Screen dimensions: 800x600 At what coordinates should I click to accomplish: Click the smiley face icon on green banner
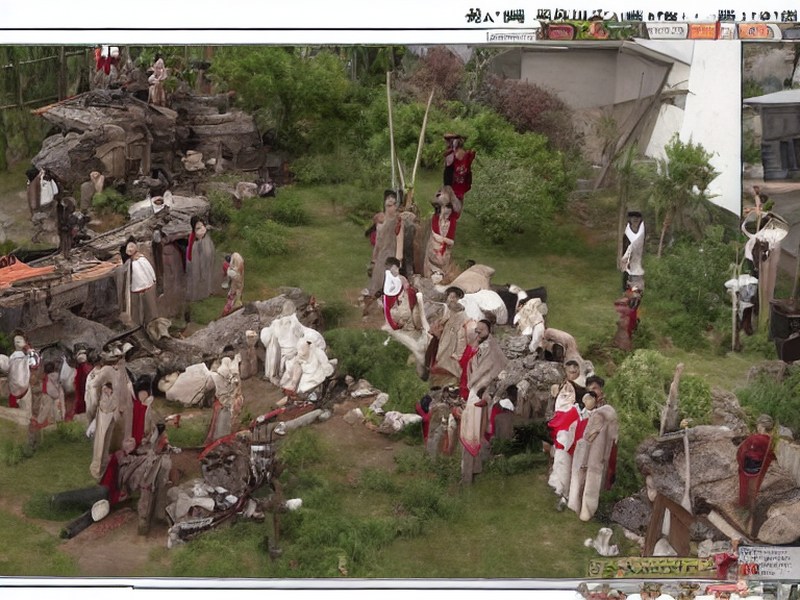click(595, 568)
